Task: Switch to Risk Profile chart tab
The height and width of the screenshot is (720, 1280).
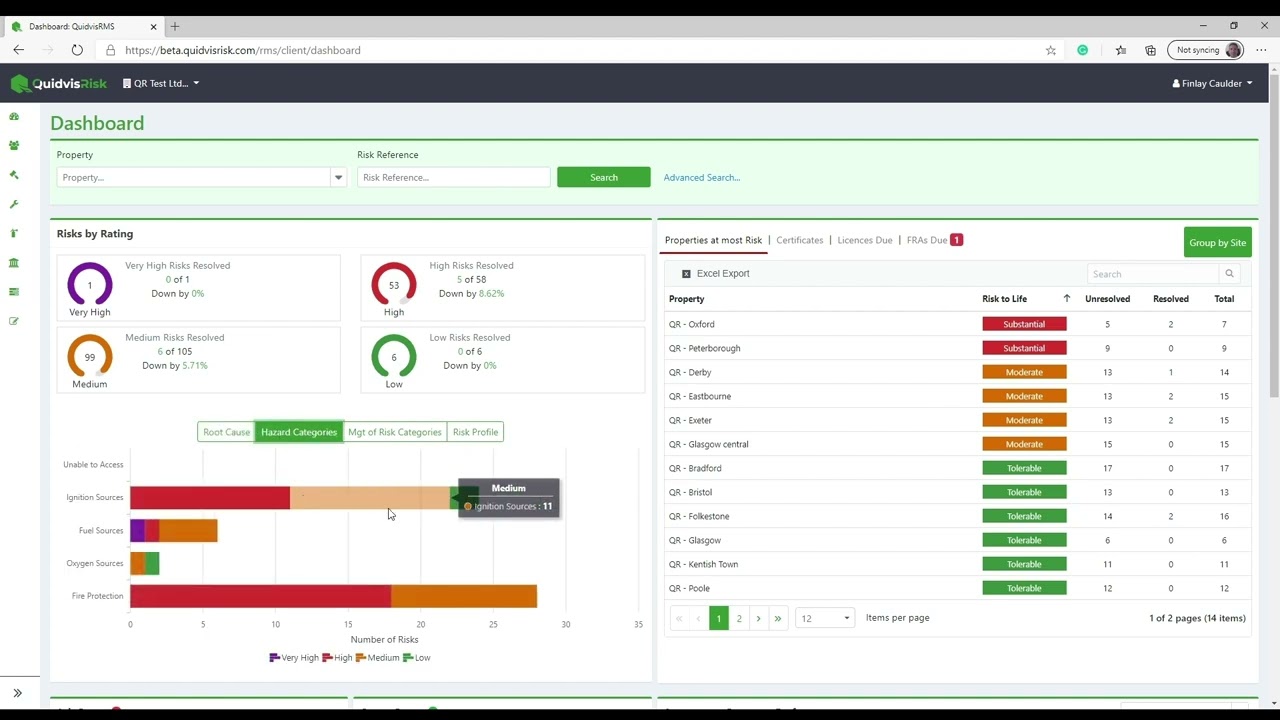Action: click(x=475, y=432)
